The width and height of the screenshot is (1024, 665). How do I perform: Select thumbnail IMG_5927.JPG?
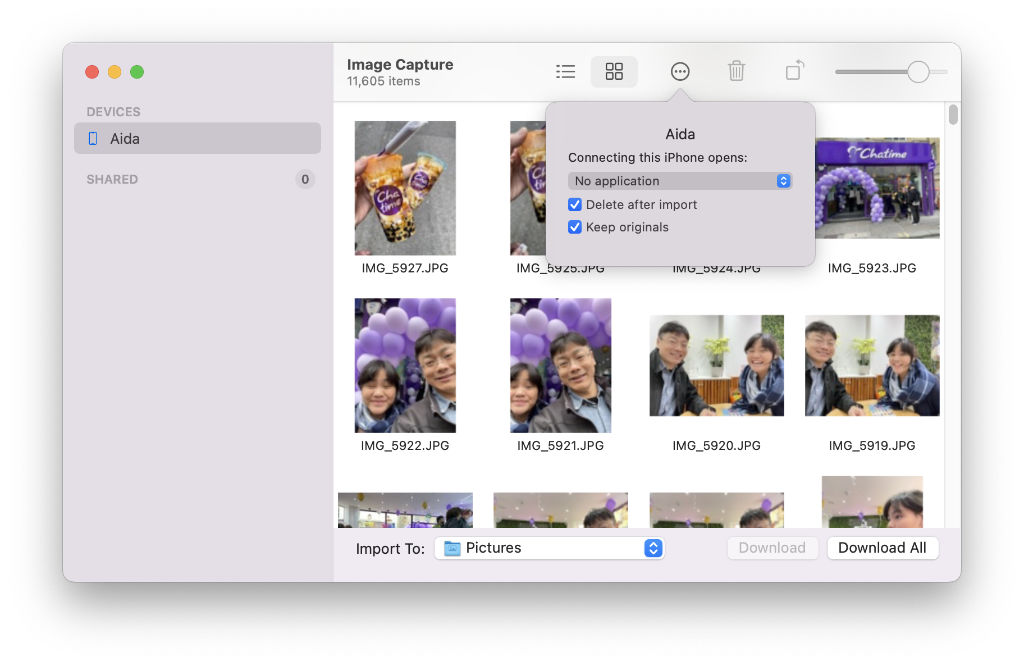[405, 188]
